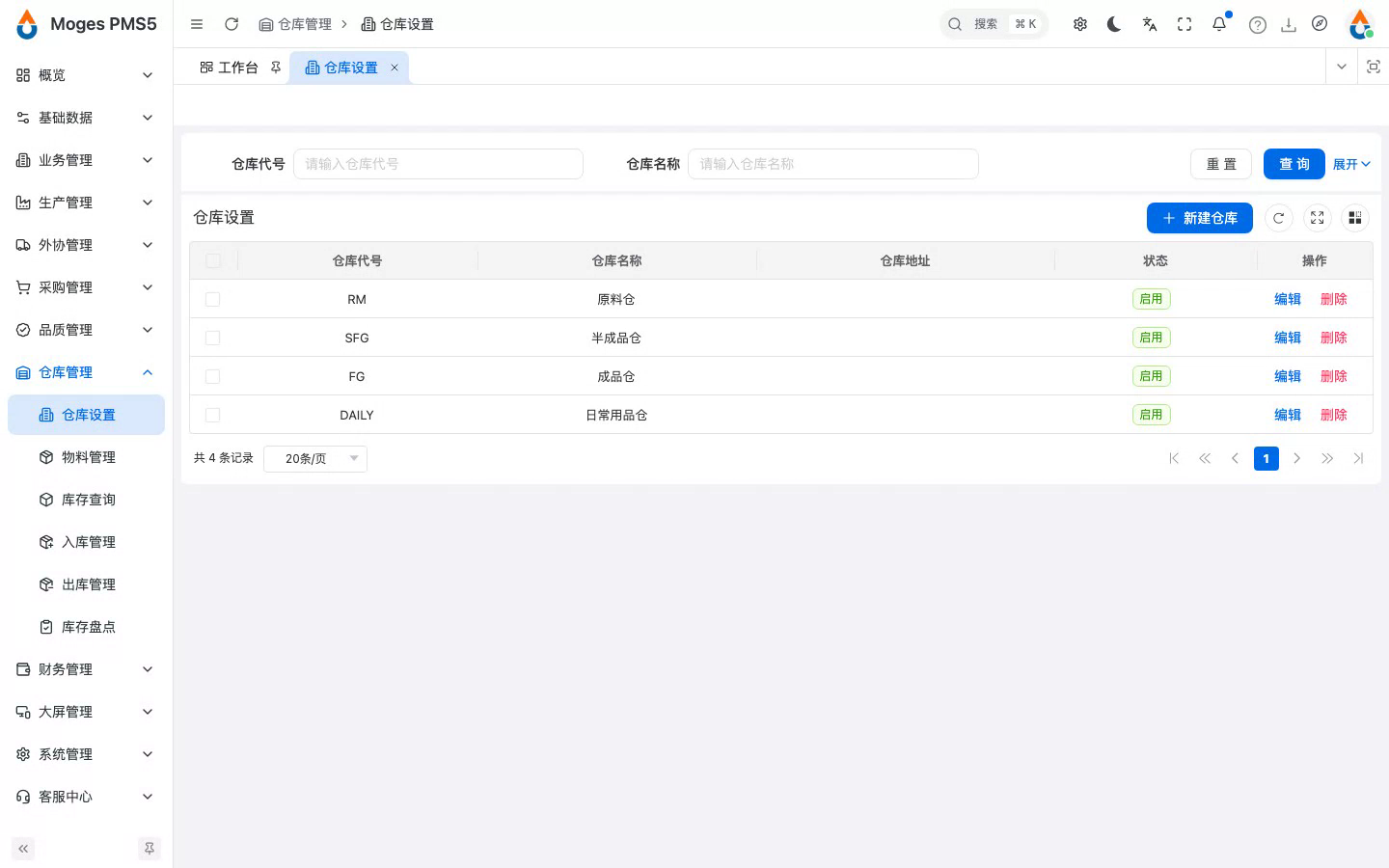This screenshot has width=1389, height=868.
Task: Collapse the 仓库管理 sidebar menu
Action: tap(86, 372)
